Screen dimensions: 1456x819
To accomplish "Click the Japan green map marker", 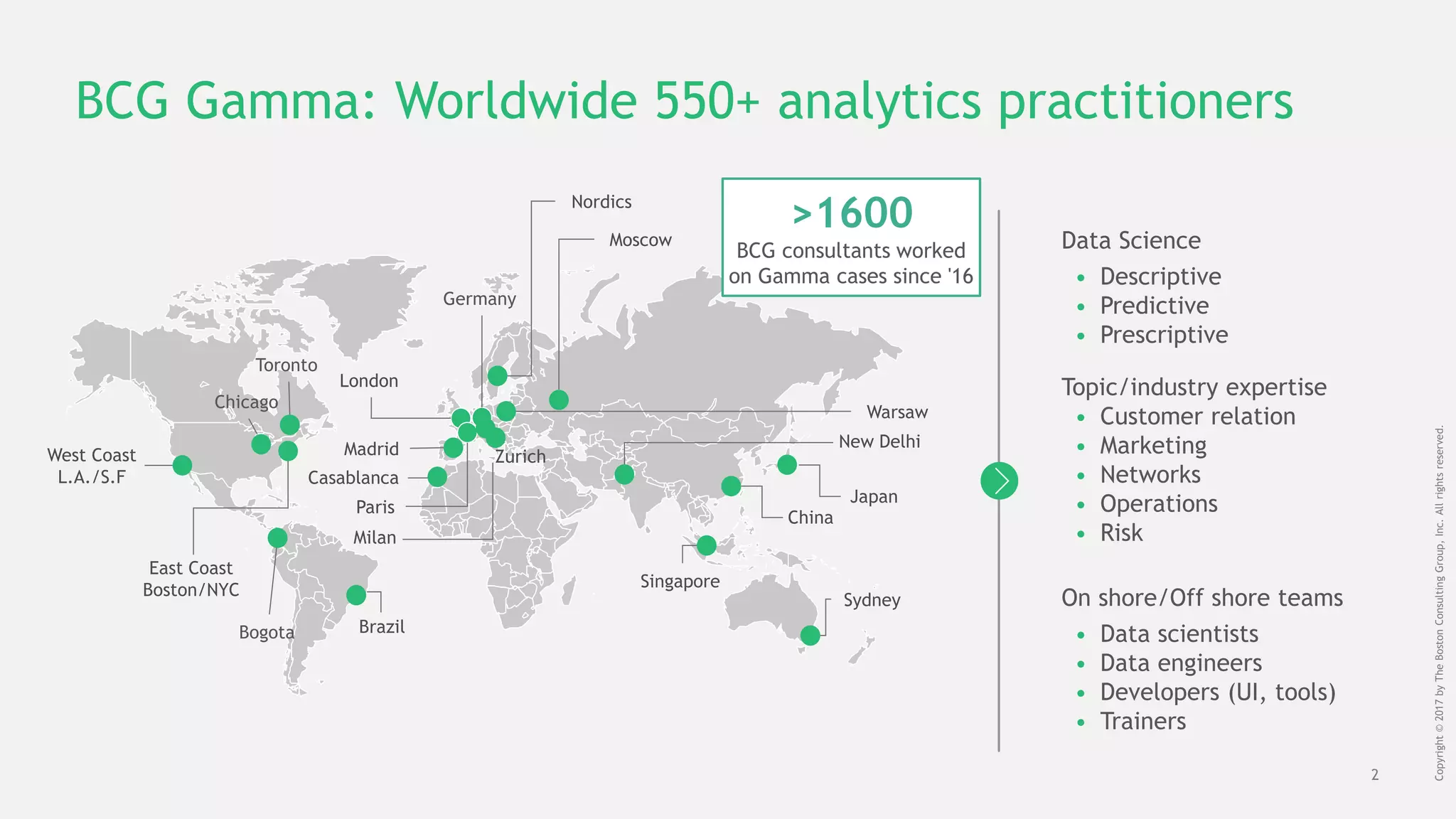I will point(787,465).
